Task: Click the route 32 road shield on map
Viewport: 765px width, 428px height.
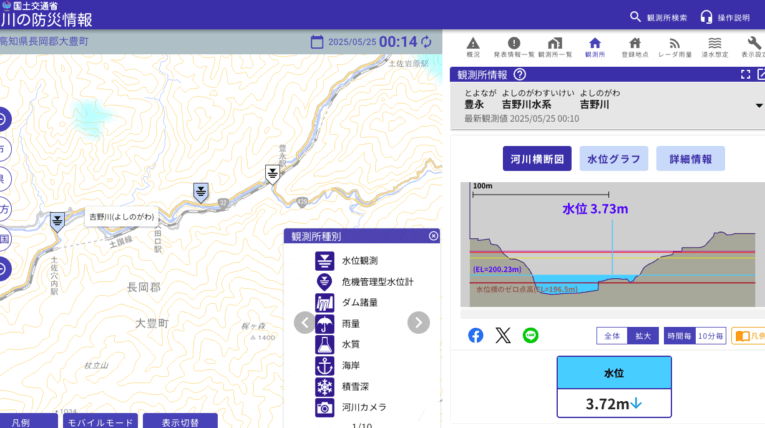Action: click(x=223, y=203)
